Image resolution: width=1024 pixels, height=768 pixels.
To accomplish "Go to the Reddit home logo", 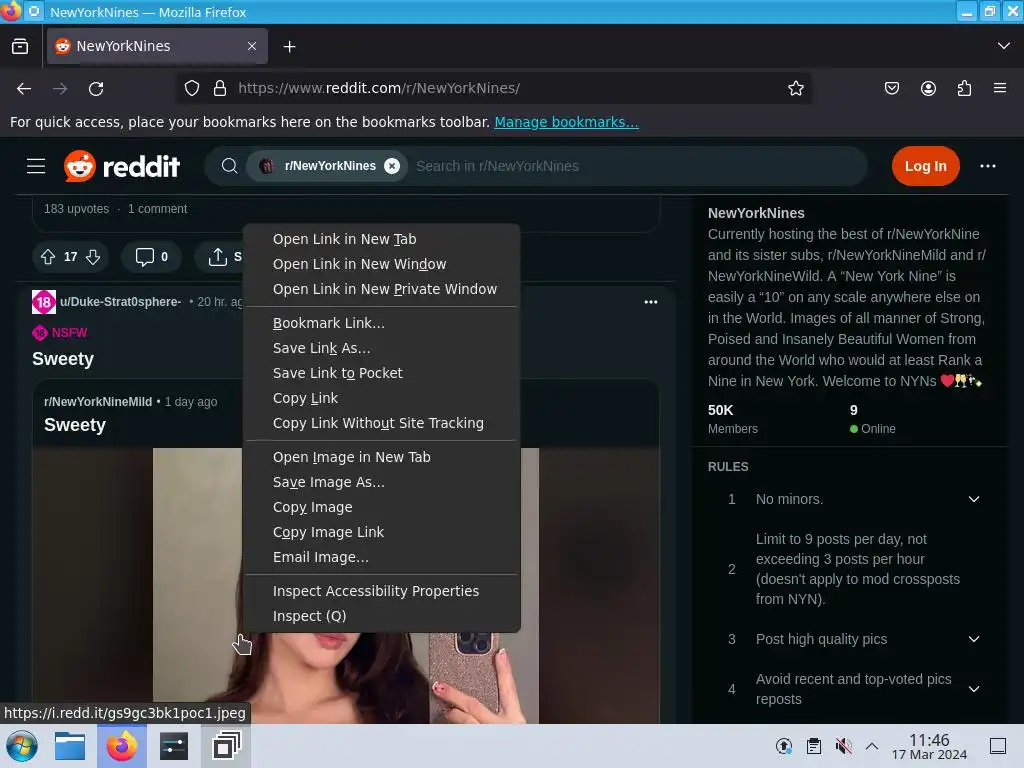I will click(x=121, y=166).
